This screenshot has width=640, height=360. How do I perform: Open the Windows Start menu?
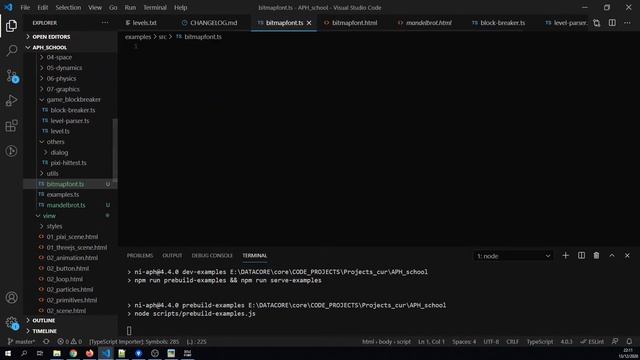click(8, 353)
